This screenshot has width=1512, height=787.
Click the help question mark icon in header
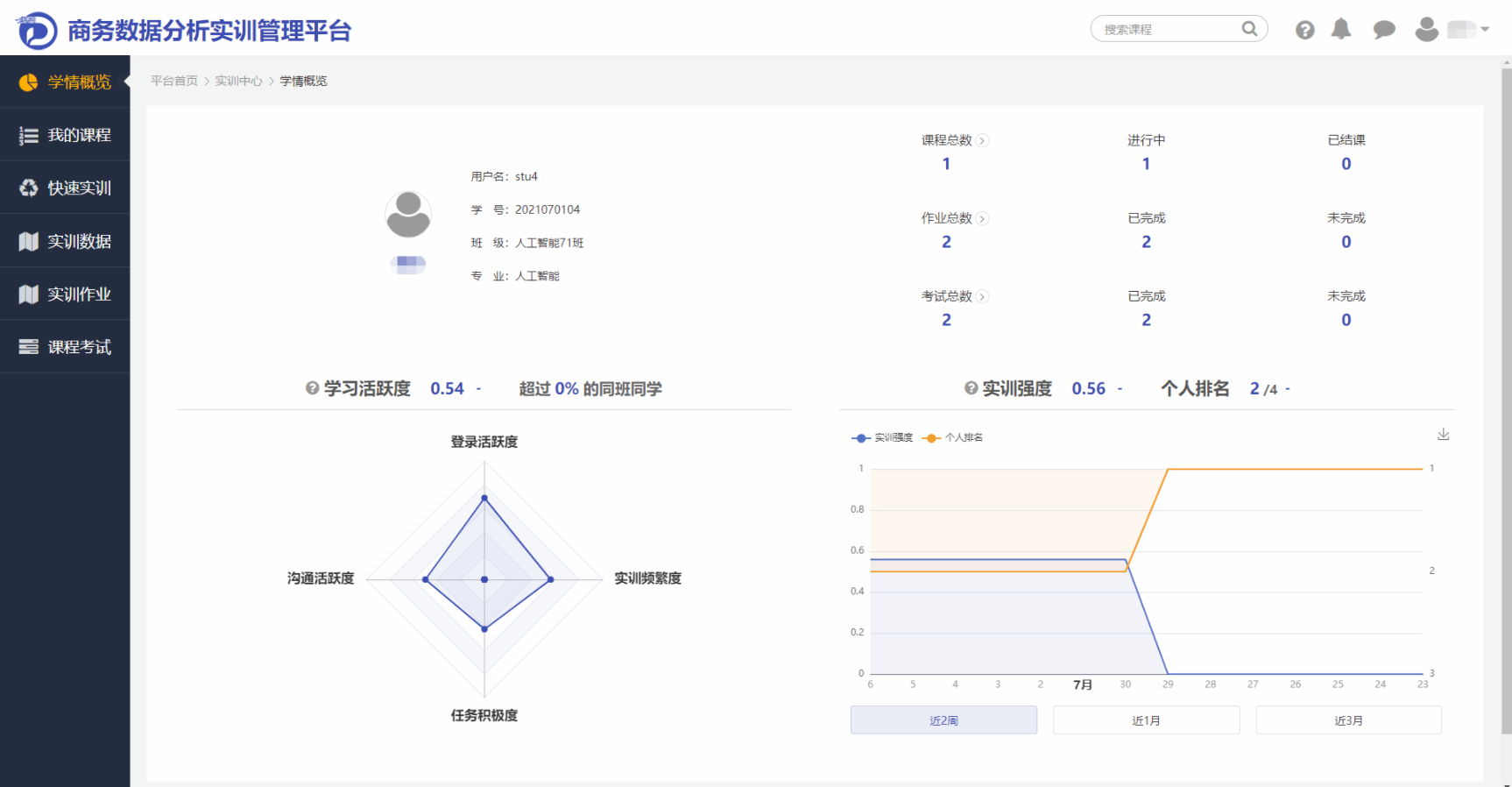click(x=1304, y=30)
